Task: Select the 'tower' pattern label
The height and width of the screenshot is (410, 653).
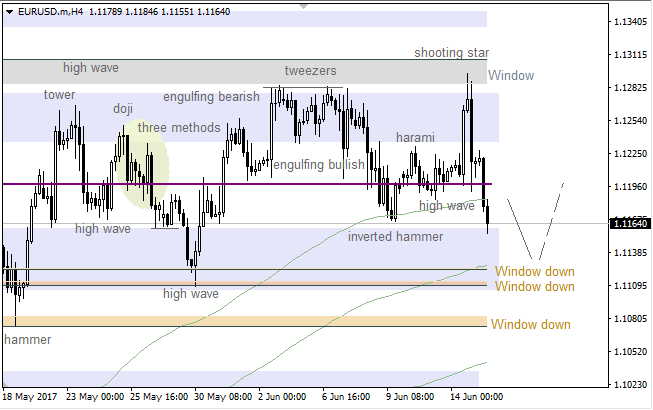Action: [x=59, y=95]
